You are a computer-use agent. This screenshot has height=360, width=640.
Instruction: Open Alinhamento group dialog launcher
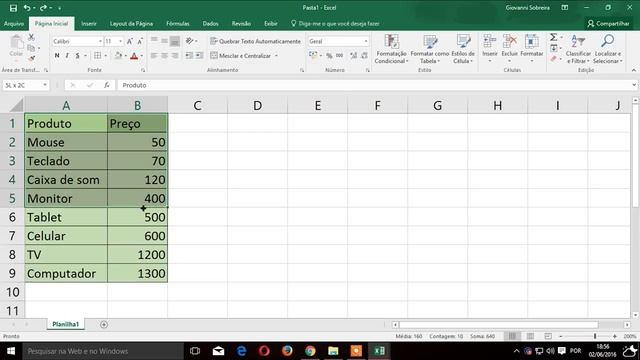coord(302,70)
